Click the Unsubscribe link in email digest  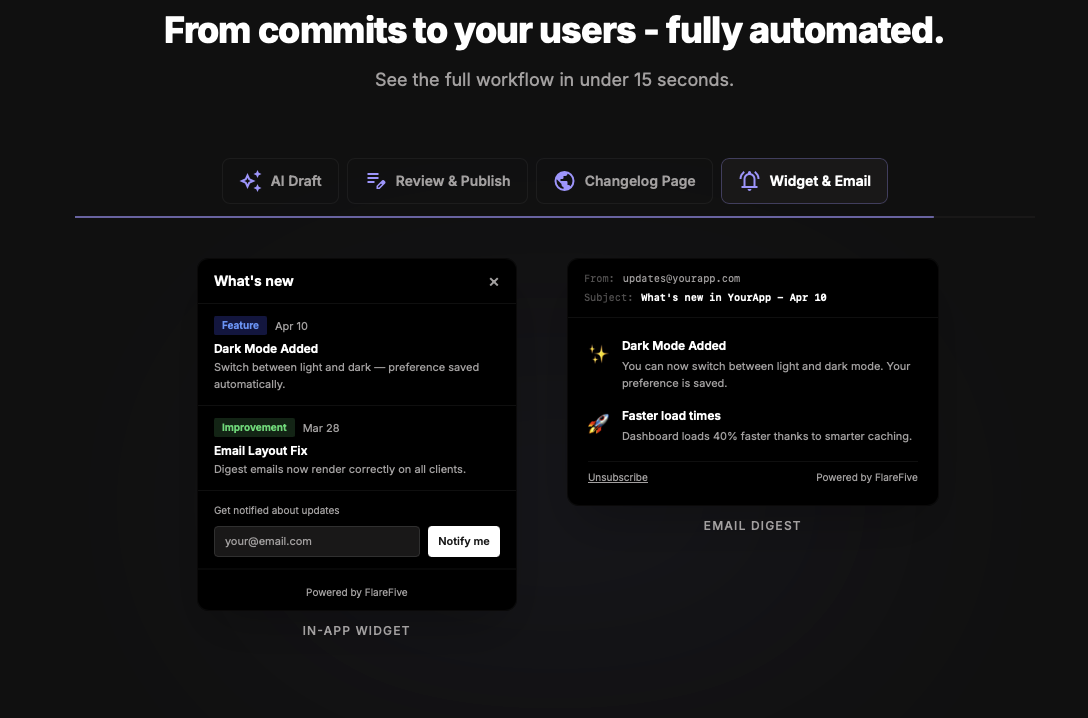point(618,477)
